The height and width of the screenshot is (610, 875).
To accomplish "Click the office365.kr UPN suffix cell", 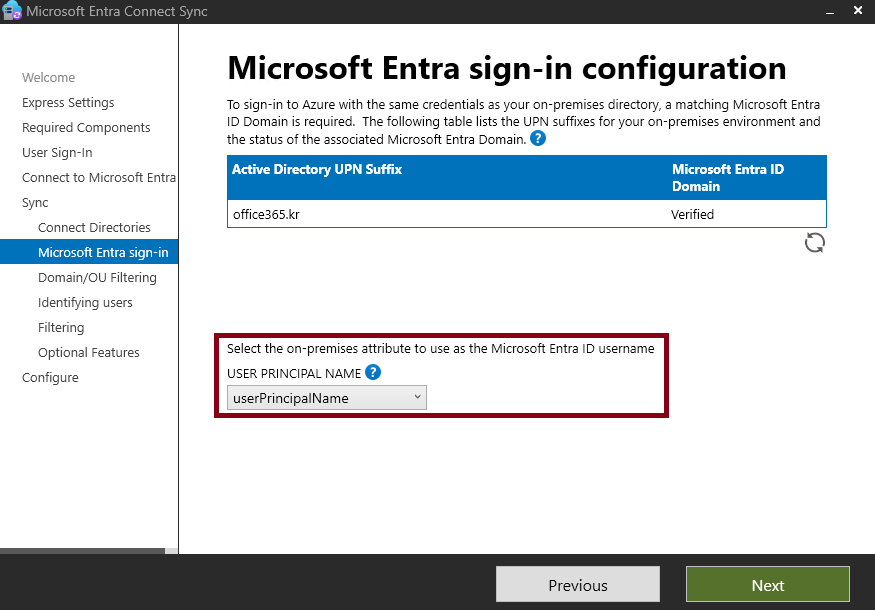I will click(266, 214).
